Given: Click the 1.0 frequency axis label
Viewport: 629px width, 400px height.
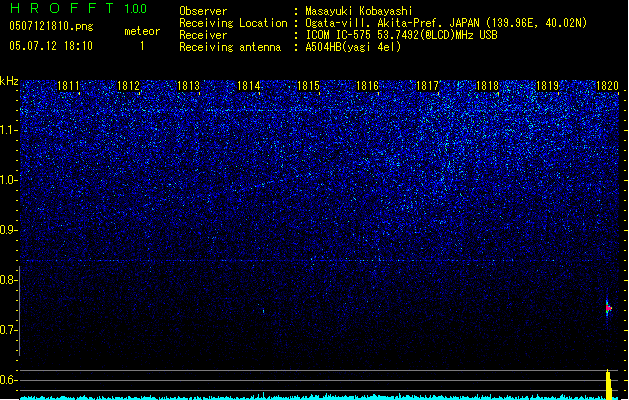Looking at the screenshot, I should [9, 180].
